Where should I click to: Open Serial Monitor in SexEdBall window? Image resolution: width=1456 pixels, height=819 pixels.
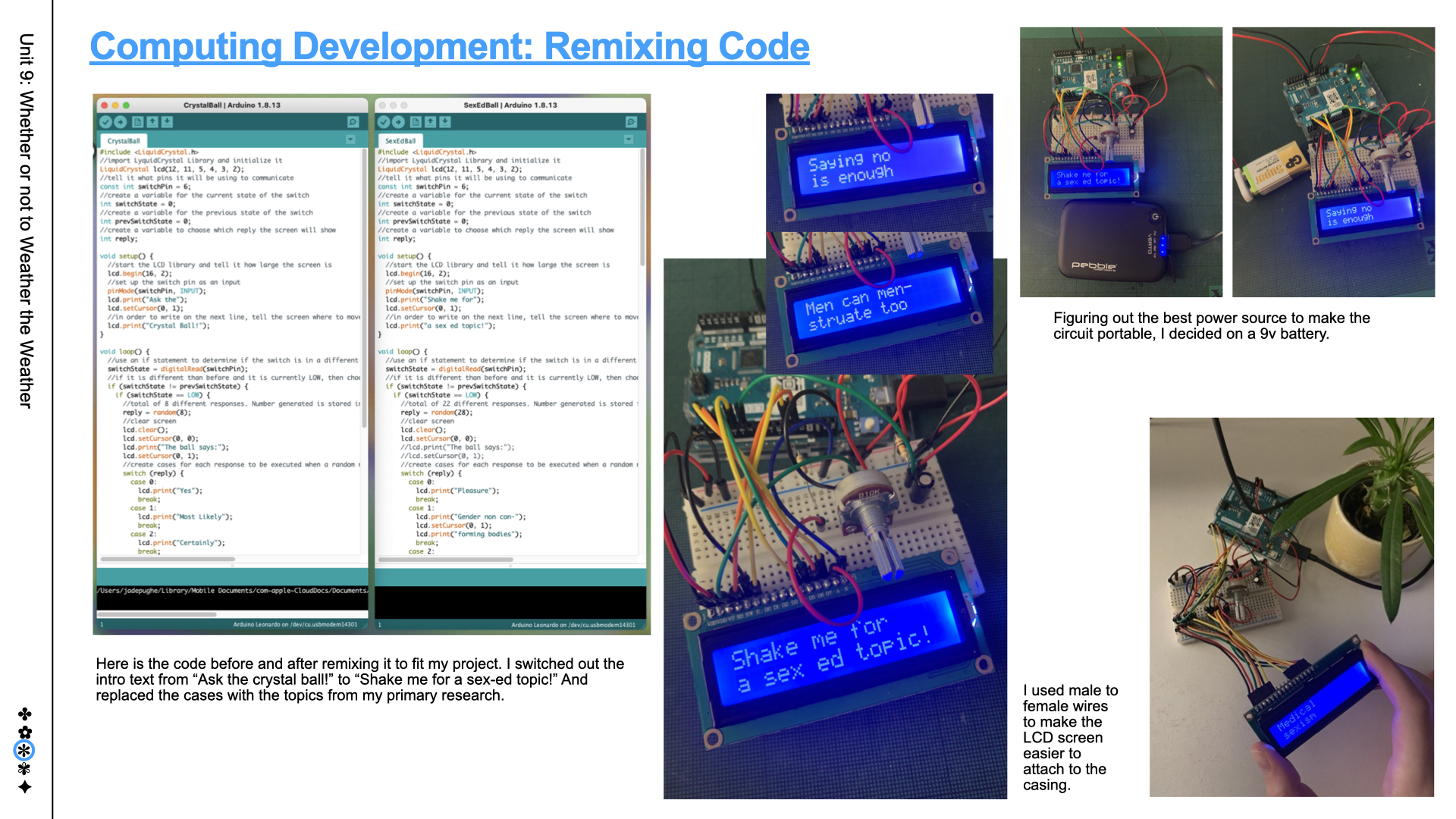click(631, 122)
